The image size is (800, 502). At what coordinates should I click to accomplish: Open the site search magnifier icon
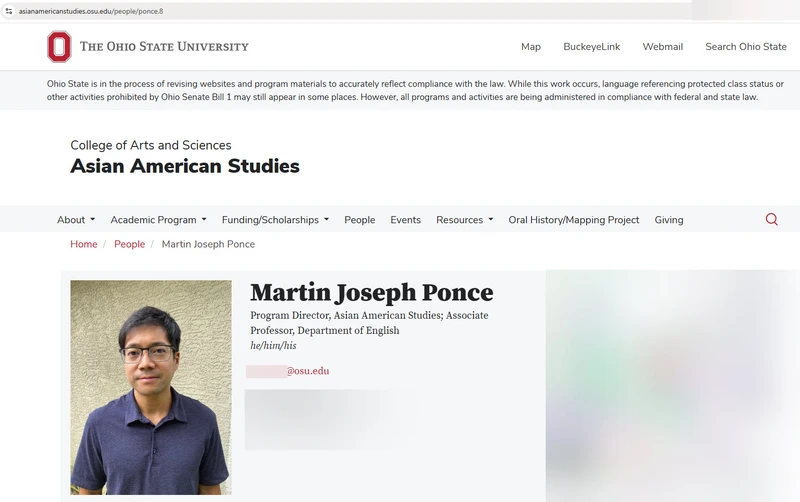click(771, 219)
